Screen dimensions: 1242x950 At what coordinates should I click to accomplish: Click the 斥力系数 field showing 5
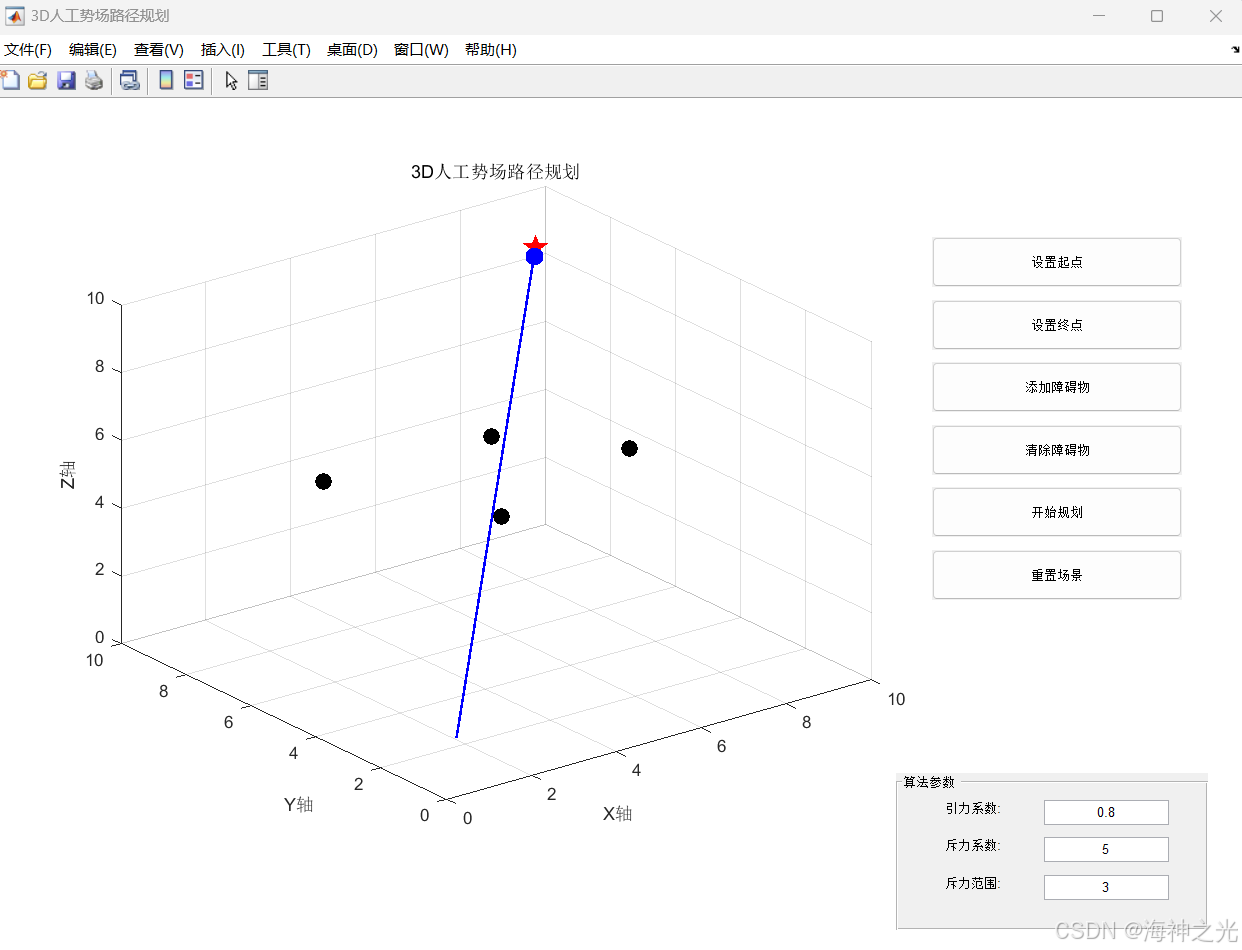(x=1106, y=849)
